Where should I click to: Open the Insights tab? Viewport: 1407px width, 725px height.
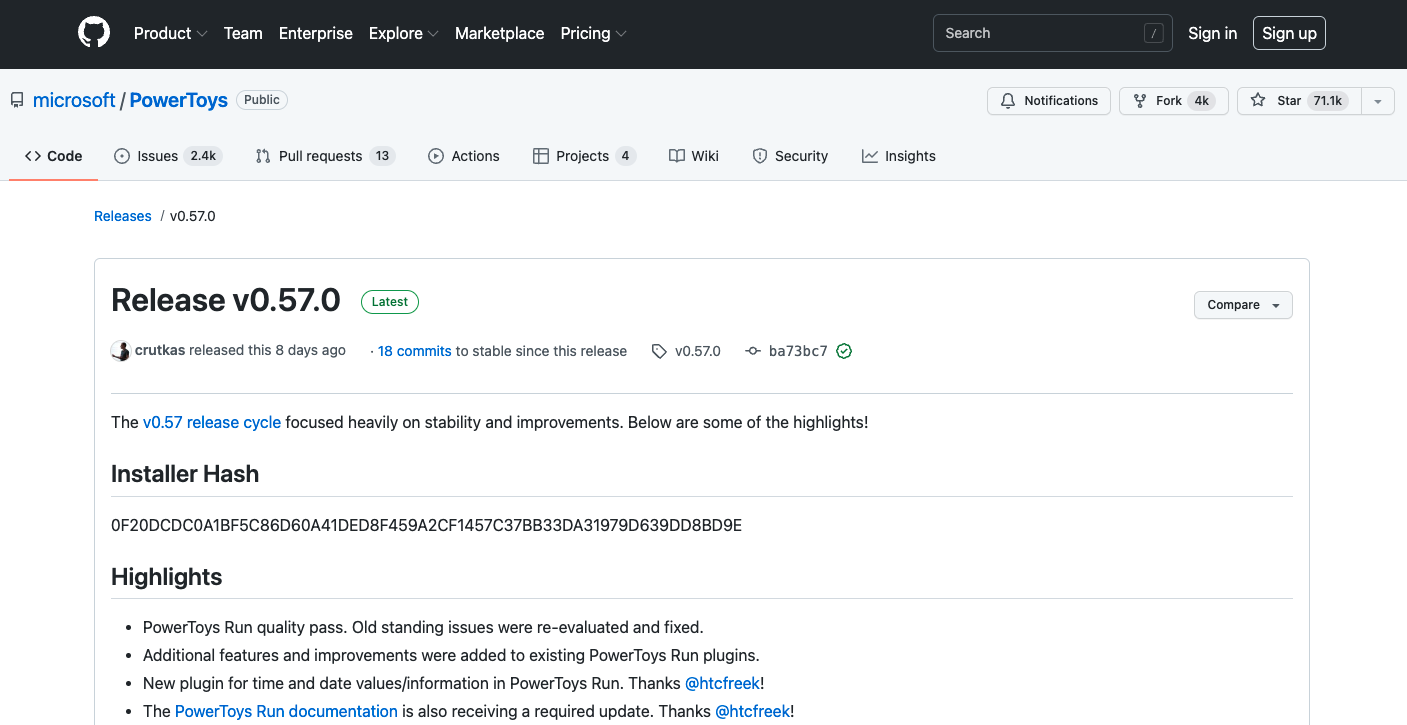click(x=899, y=156)
